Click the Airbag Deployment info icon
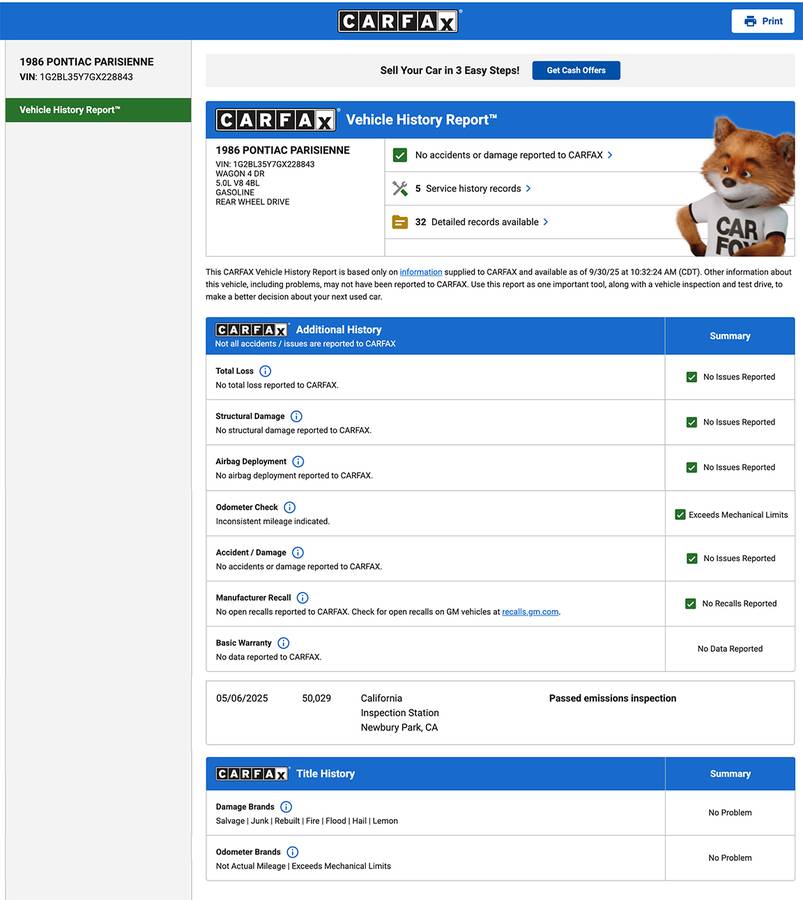 tap(298, 462)
